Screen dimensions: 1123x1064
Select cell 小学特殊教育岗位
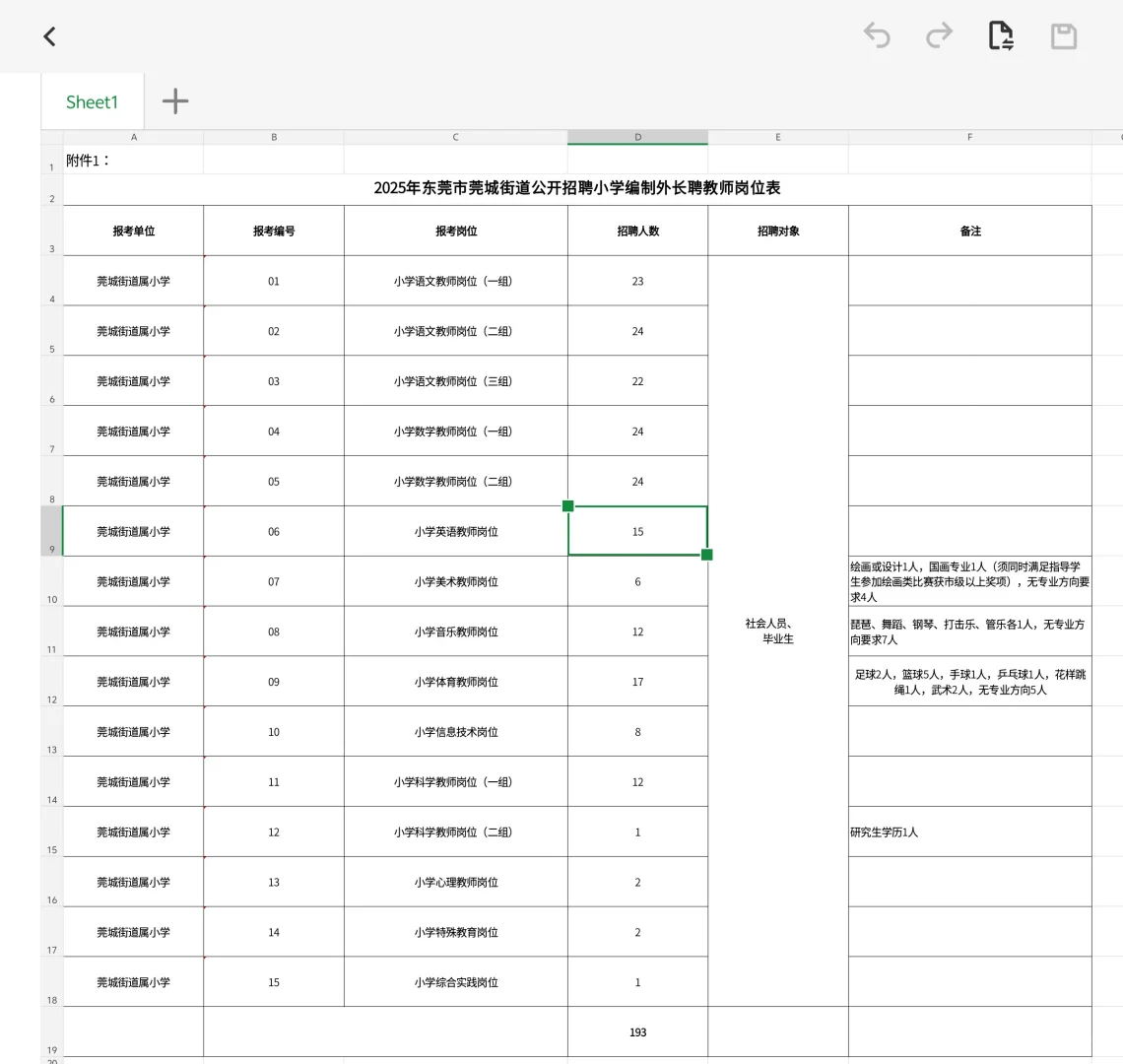coord(455,932)
